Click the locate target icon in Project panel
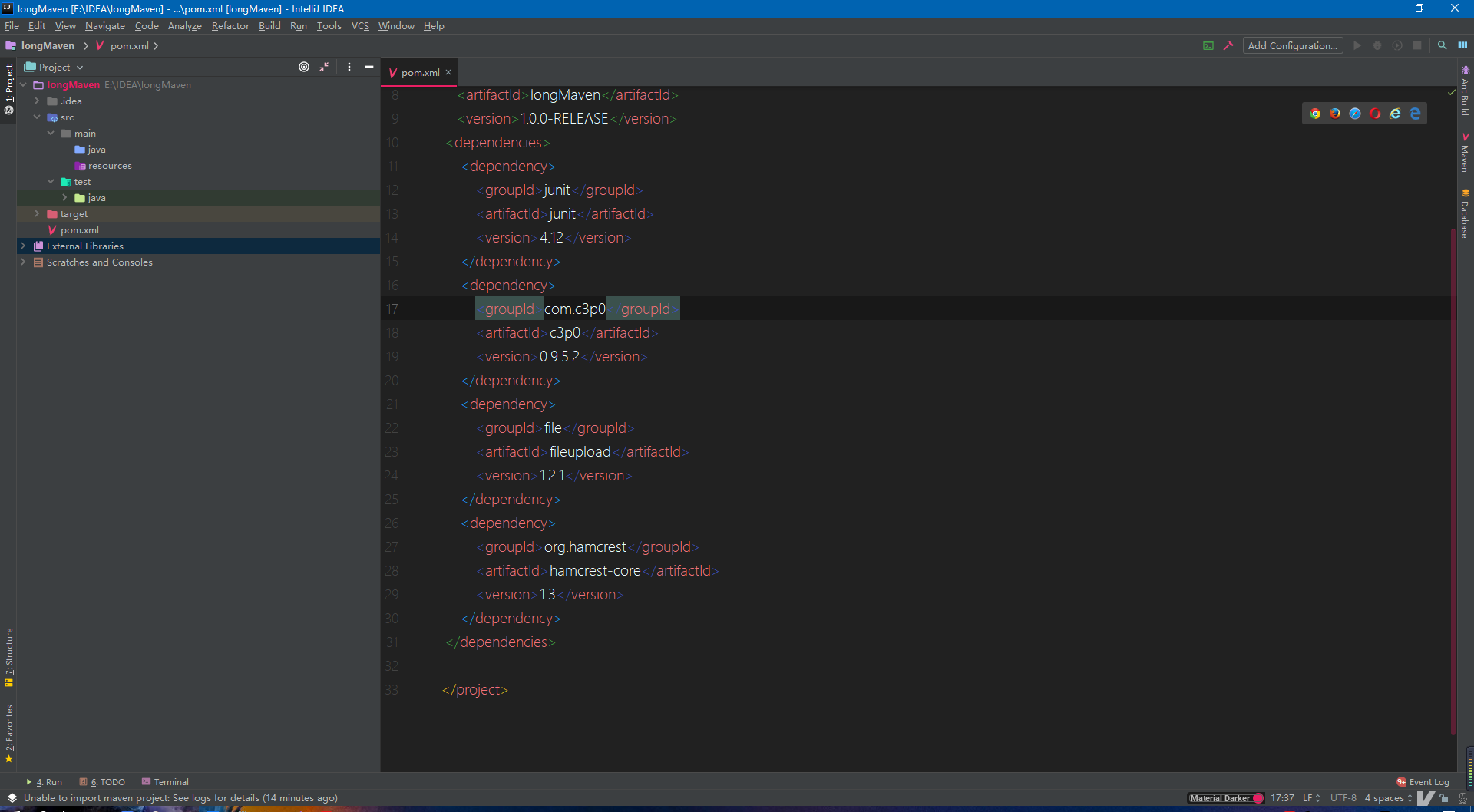Viewport: 1474px width, 812px height. point(304,68)
